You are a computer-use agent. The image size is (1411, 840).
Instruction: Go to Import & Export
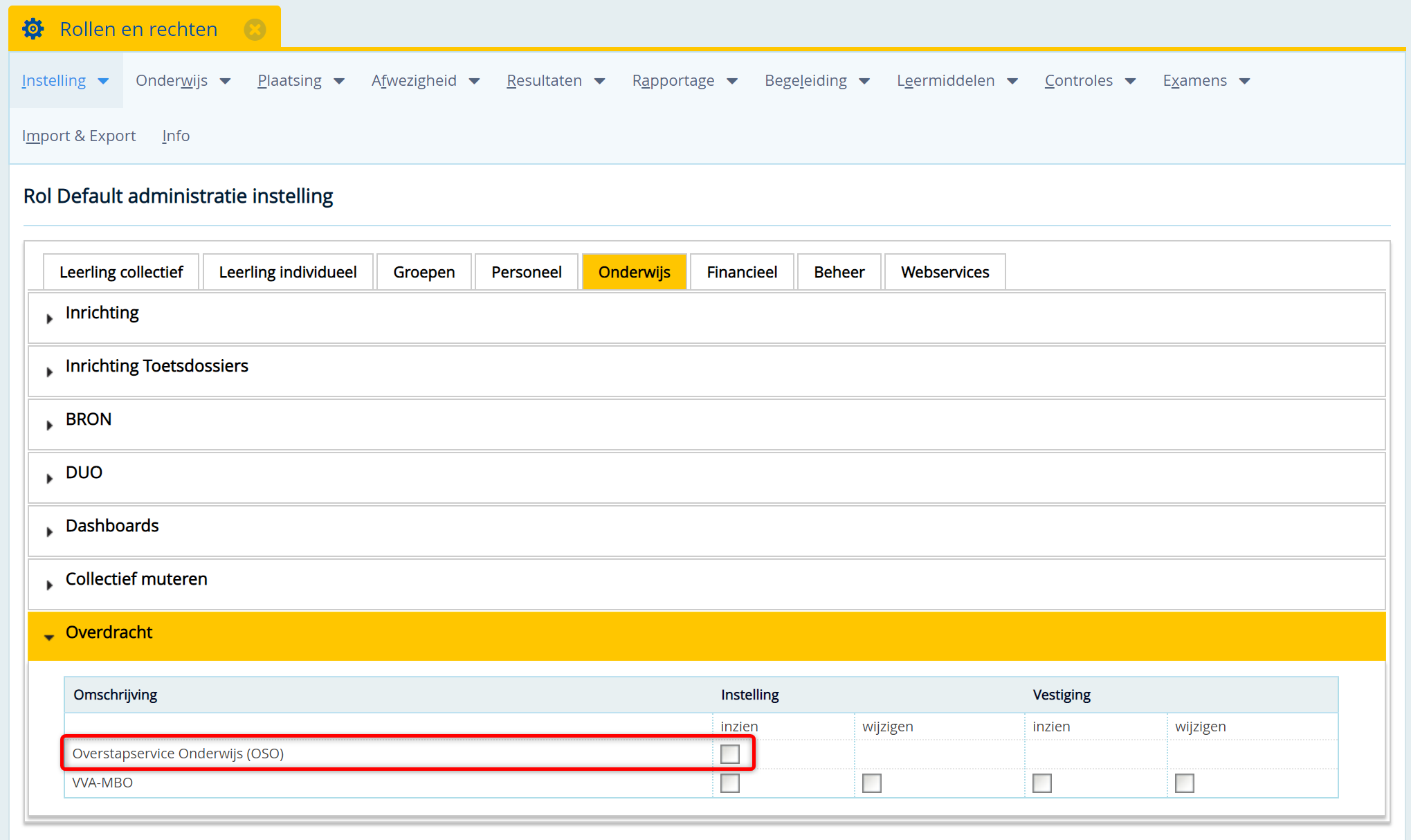tap(79, 136)
